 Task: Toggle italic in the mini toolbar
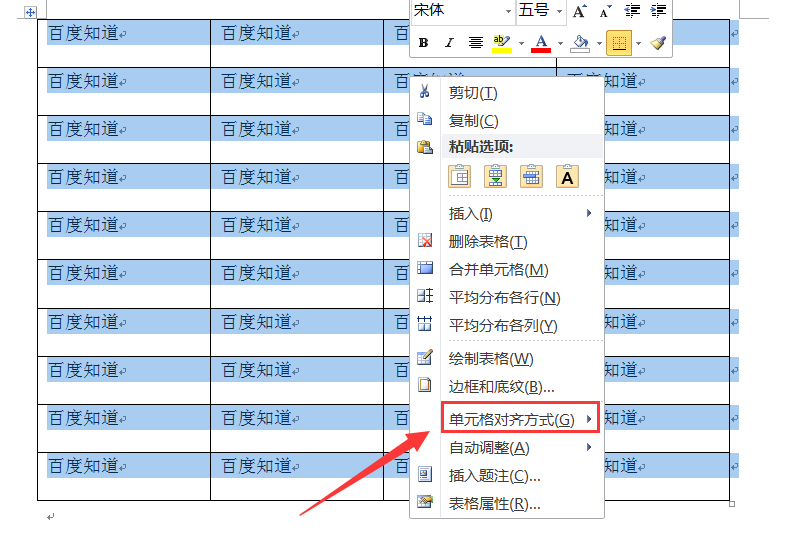[x=449, y=43]
